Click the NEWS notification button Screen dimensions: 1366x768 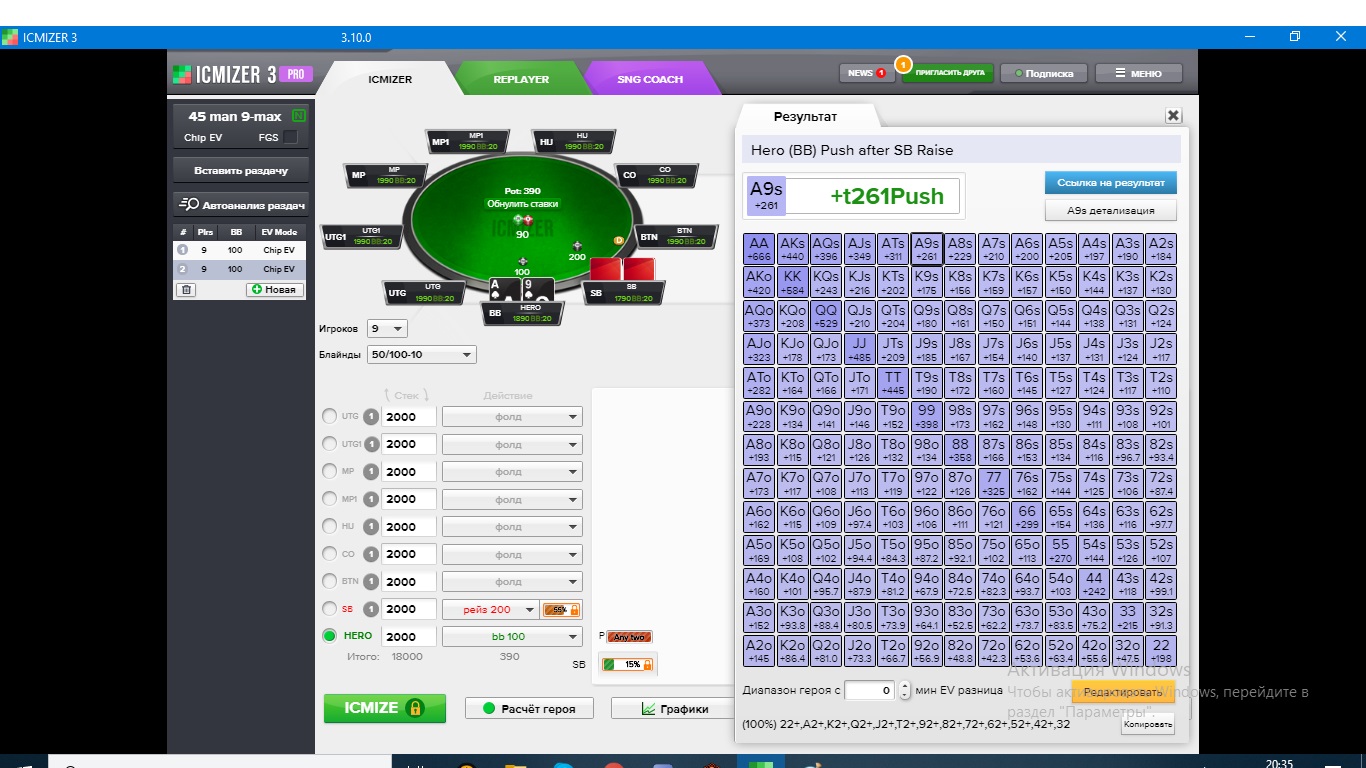click(866, 73)
